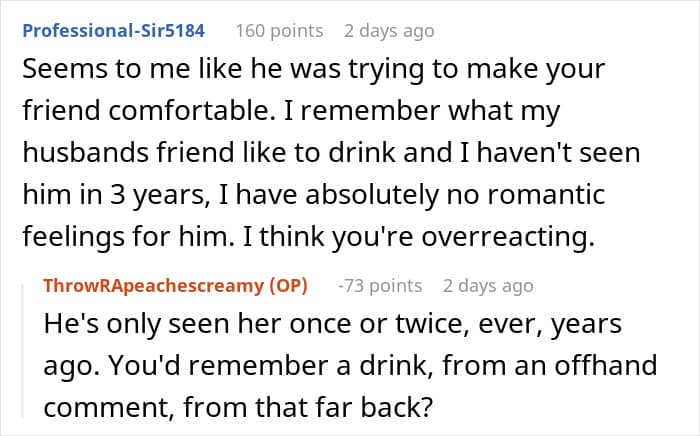Open timestamp of ThrowRApeachescreamy's reply
700x436 pixels.
(x=488, y=285)
